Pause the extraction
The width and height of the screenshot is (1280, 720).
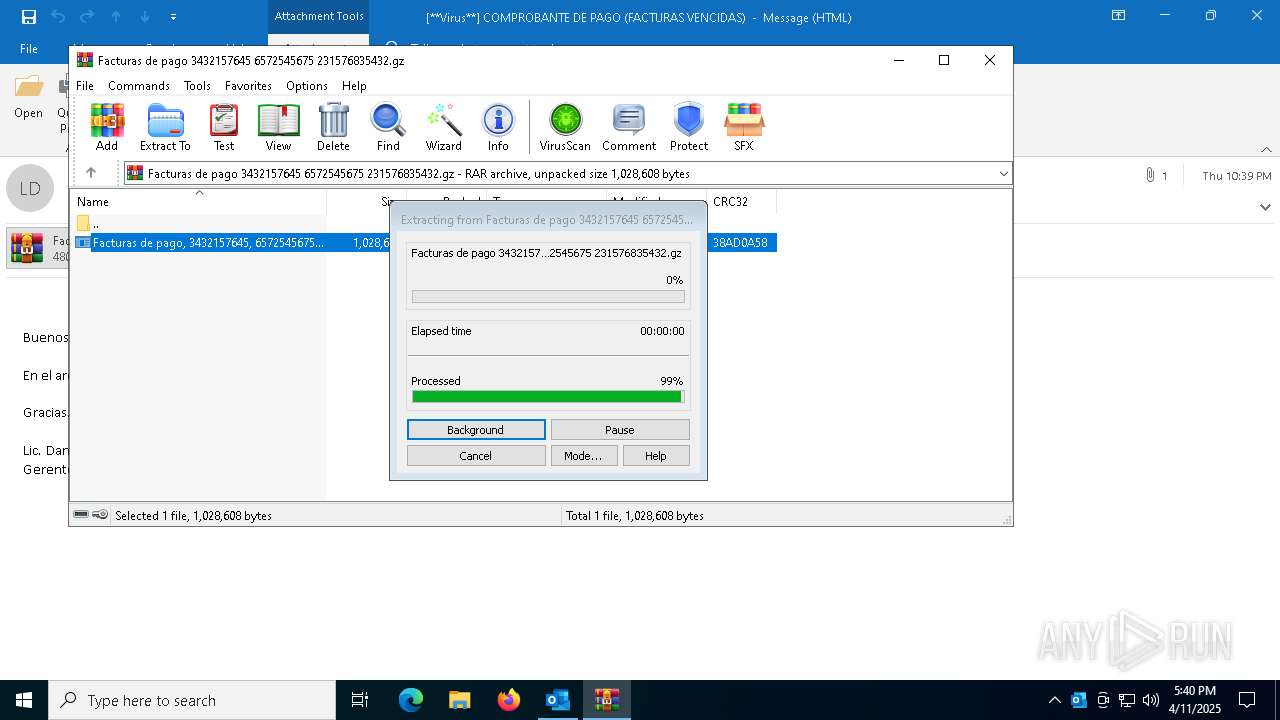click(x=620, y=429)
